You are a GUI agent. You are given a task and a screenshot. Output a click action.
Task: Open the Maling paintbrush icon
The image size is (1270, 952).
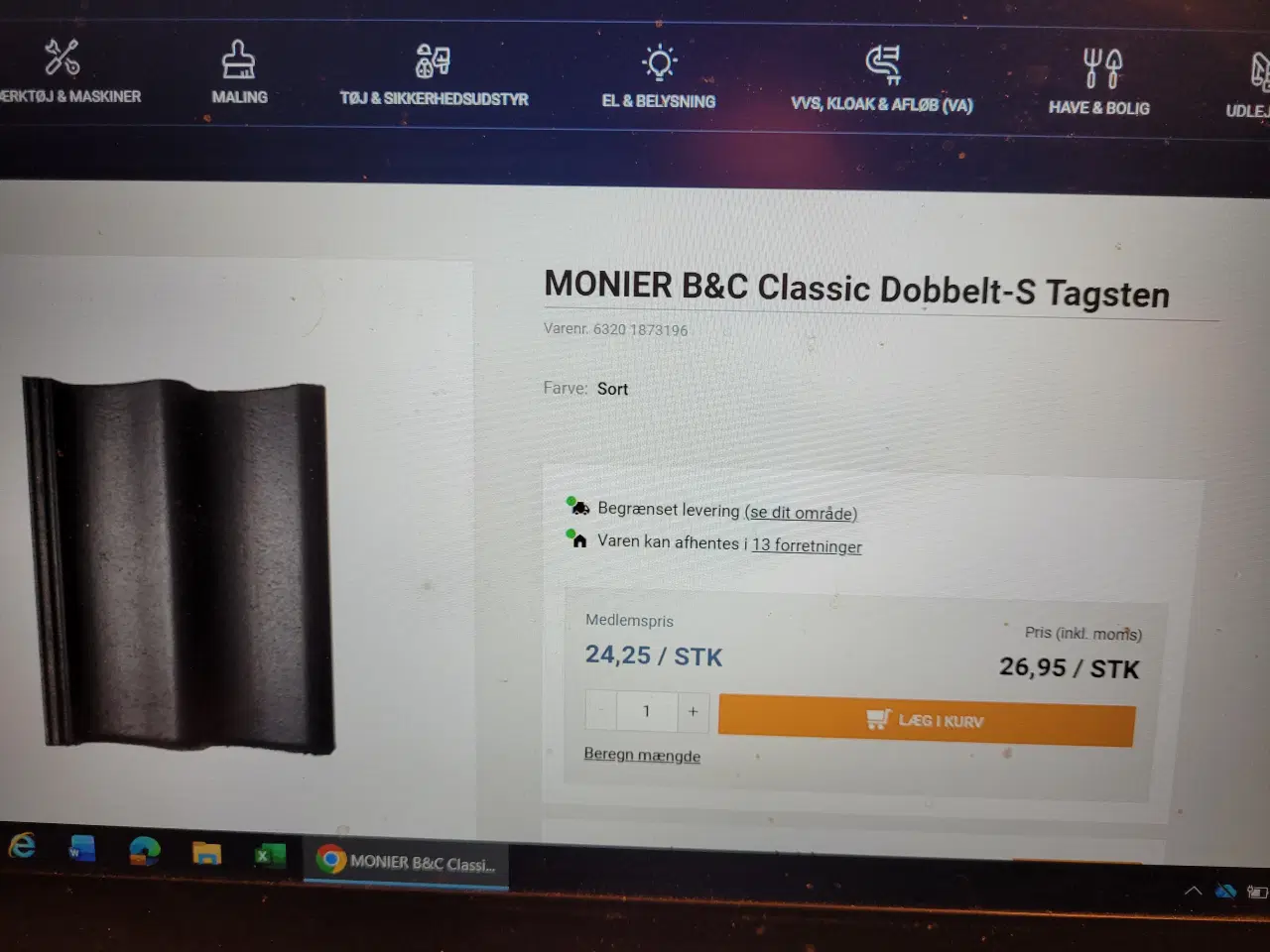[238, 59]
